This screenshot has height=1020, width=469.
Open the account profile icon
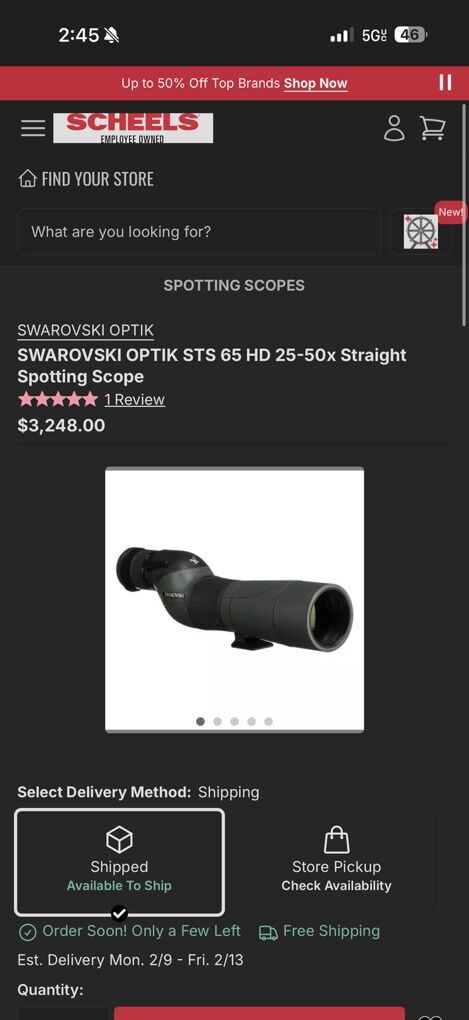394,128
